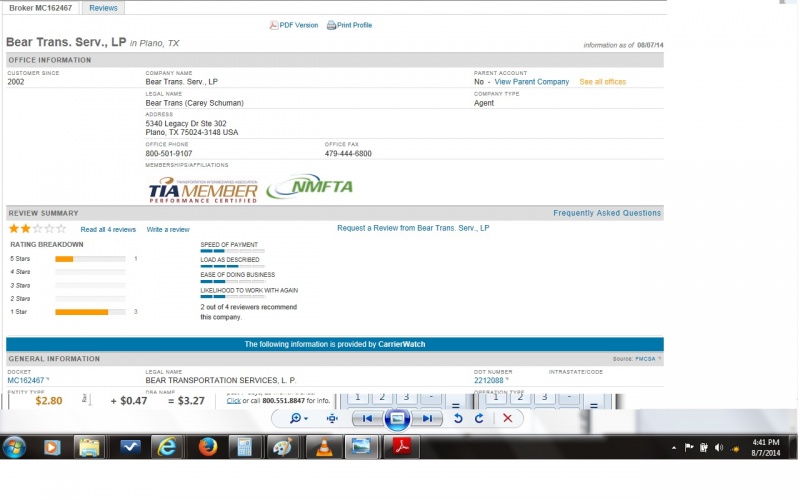800x500 pixels.
Task: Click the FMCSA source link
Action: [645, 359]
